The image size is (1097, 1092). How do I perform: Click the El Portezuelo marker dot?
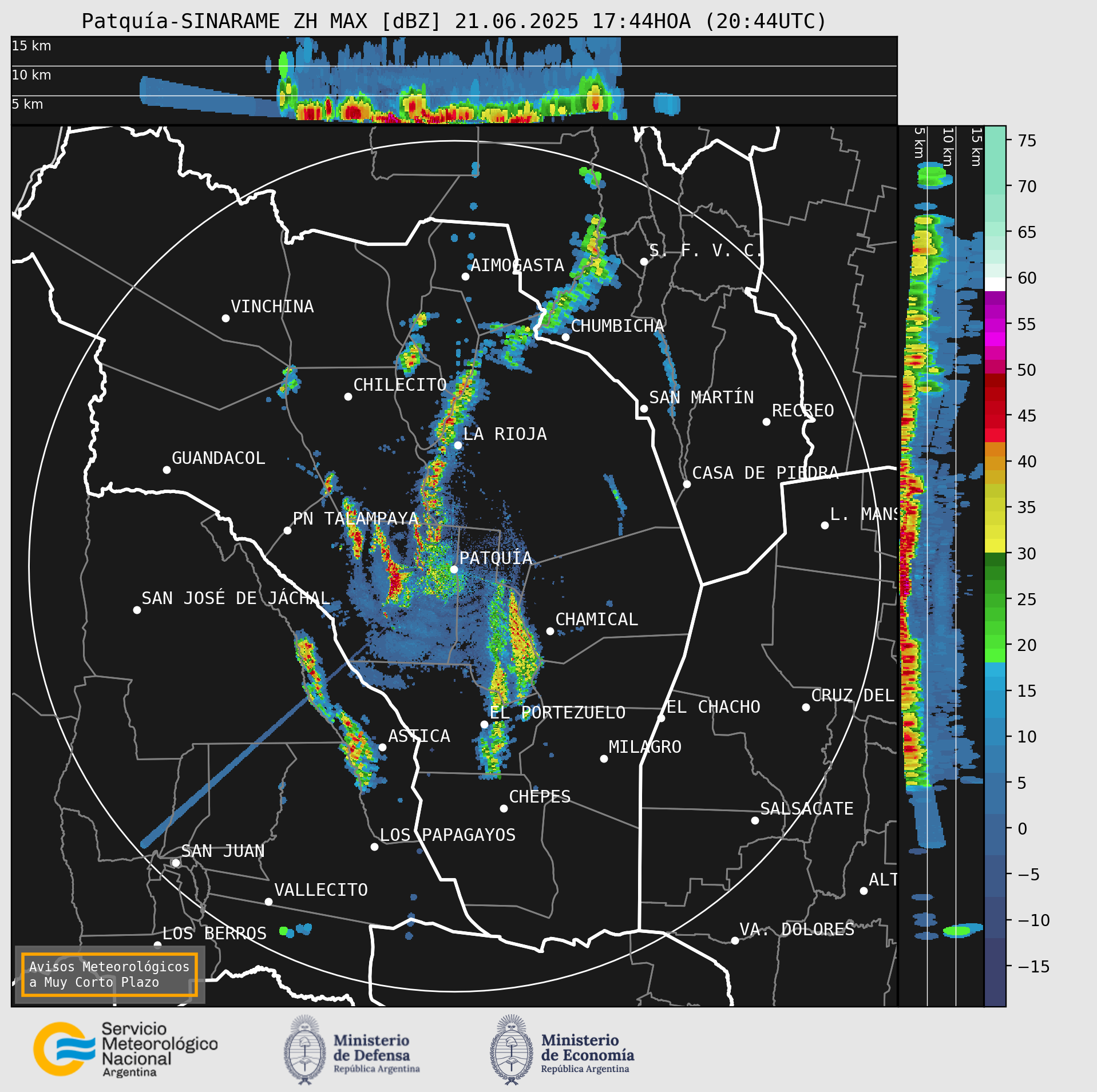[x=484, y=724]
